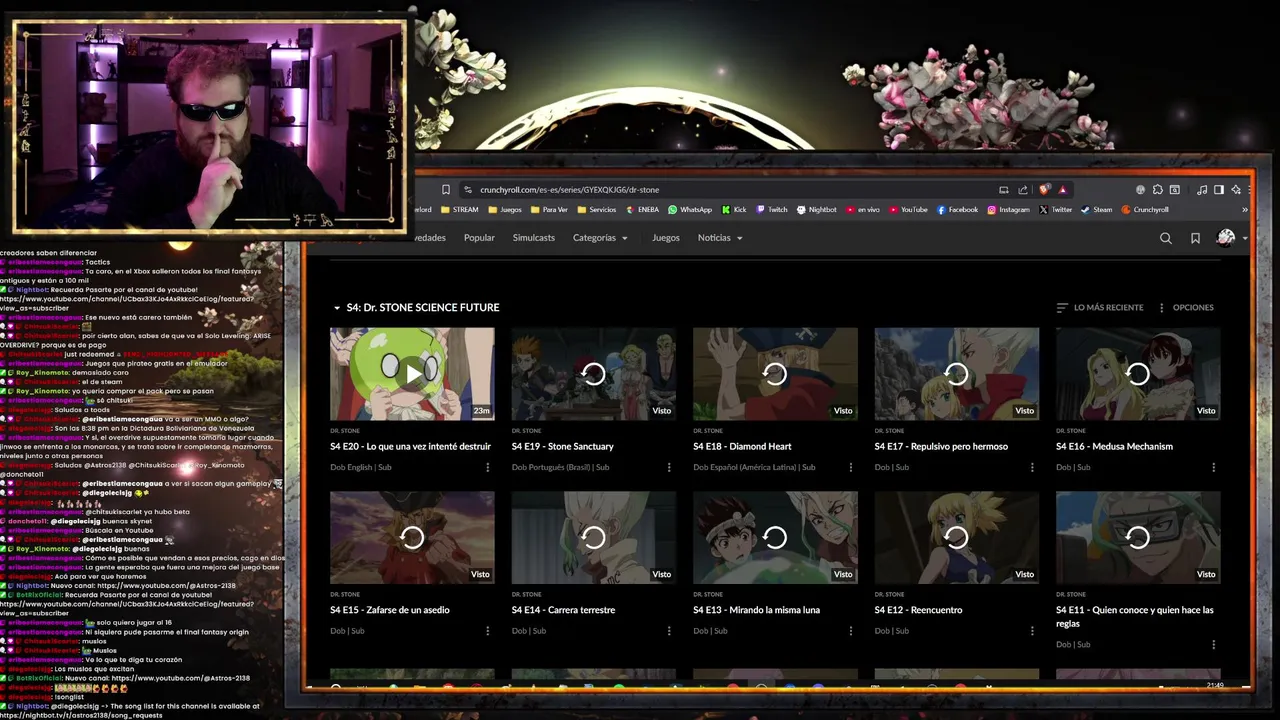Screen dimensions: 1280x720
Task: Open the Steam bookmark
Action: 1097,210
